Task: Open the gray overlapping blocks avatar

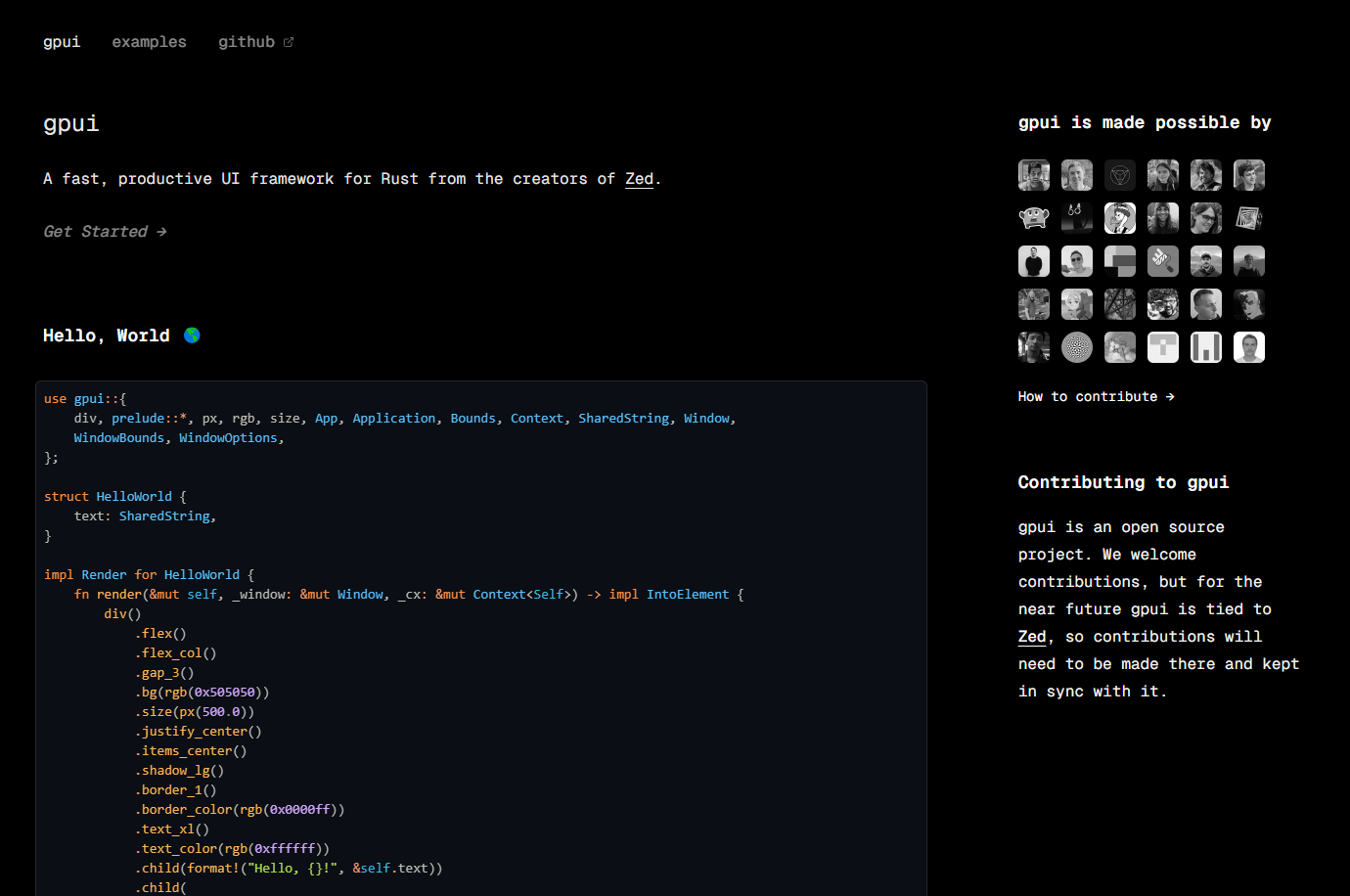Action: (x=1120, y=261)
